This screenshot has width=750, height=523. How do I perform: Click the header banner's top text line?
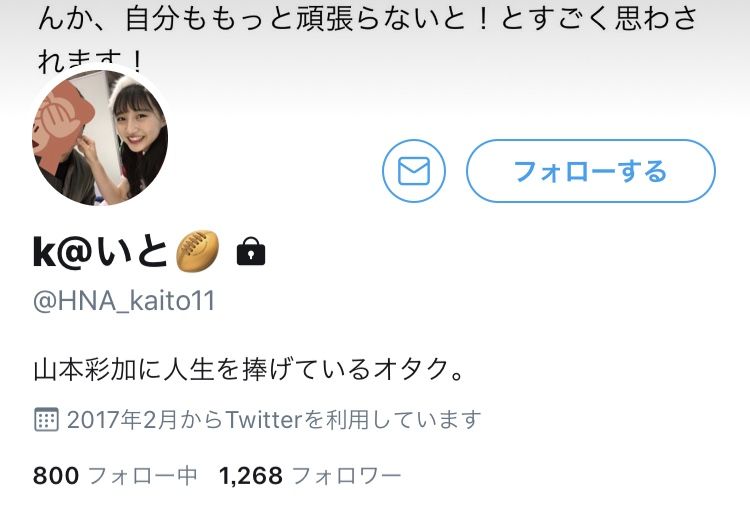[367, 18]
